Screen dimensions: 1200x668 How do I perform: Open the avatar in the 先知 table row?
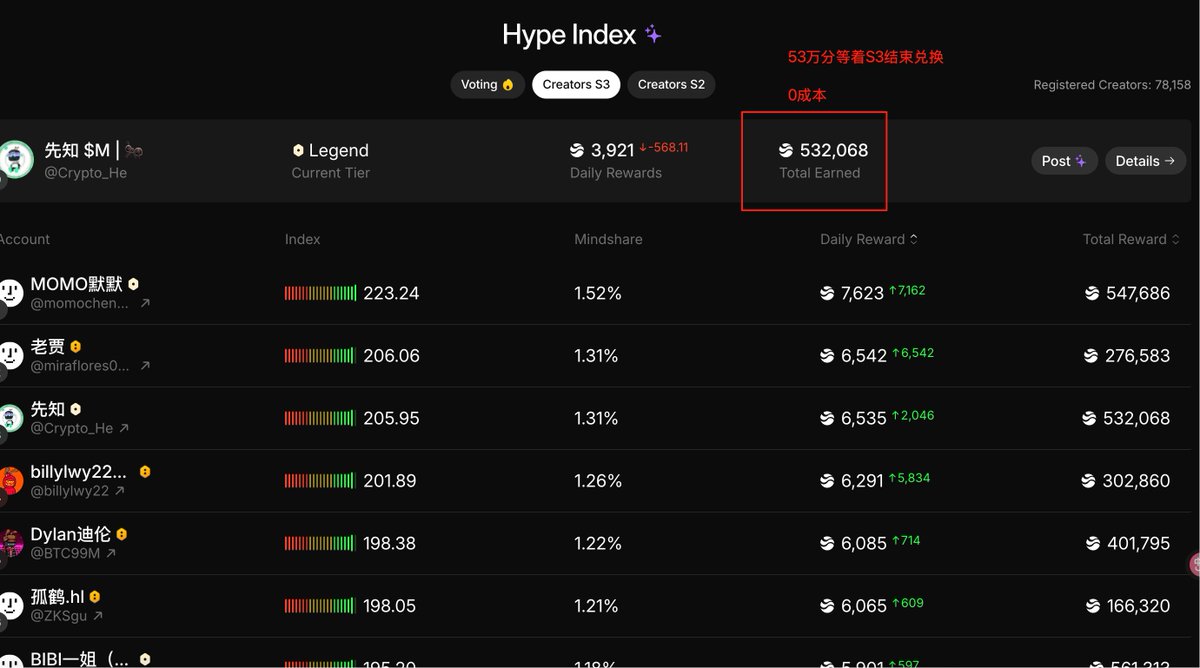pyautogui.click(x=11, y=418)
